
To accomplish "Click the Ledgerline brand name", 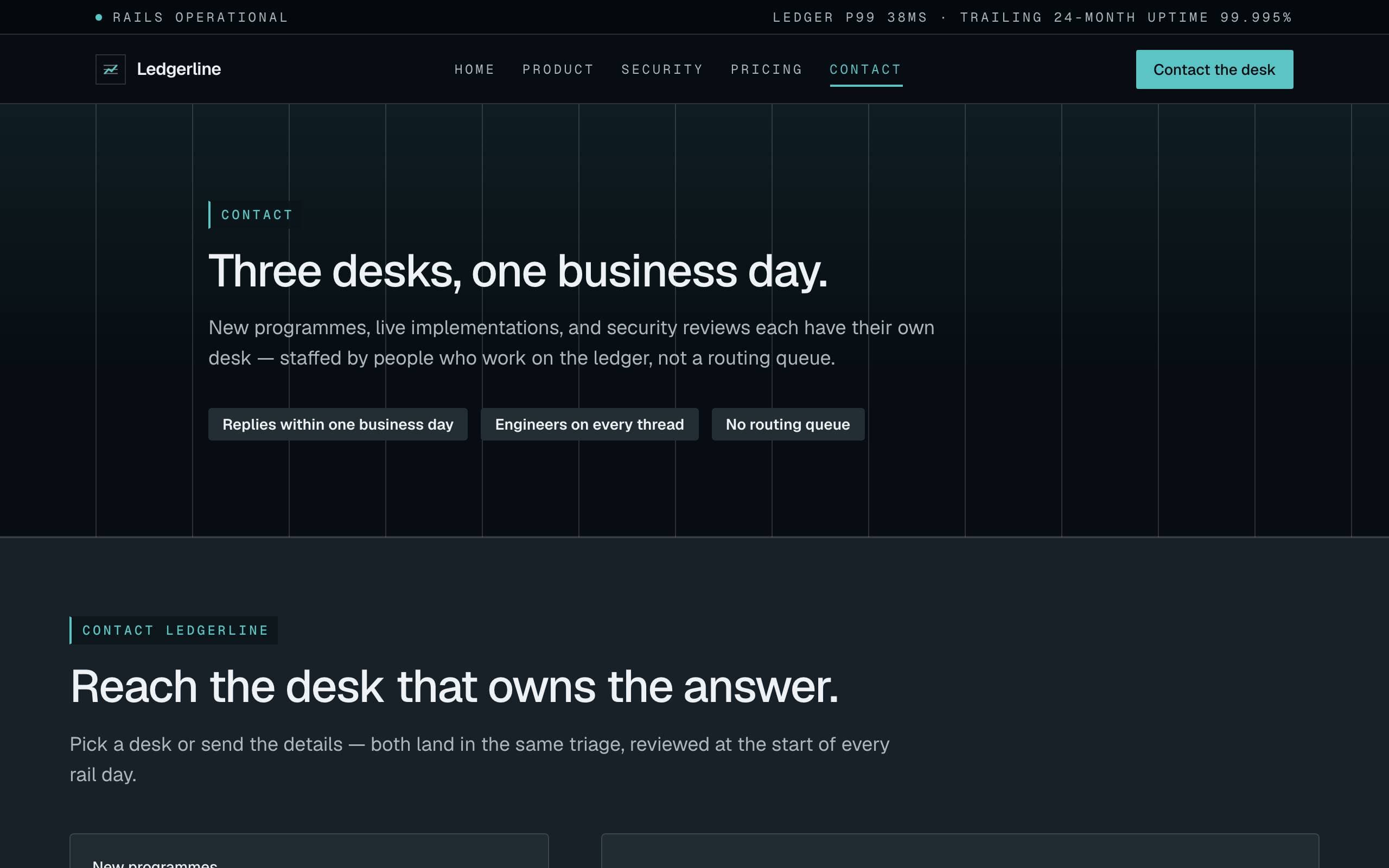I will tap(179, 69).
